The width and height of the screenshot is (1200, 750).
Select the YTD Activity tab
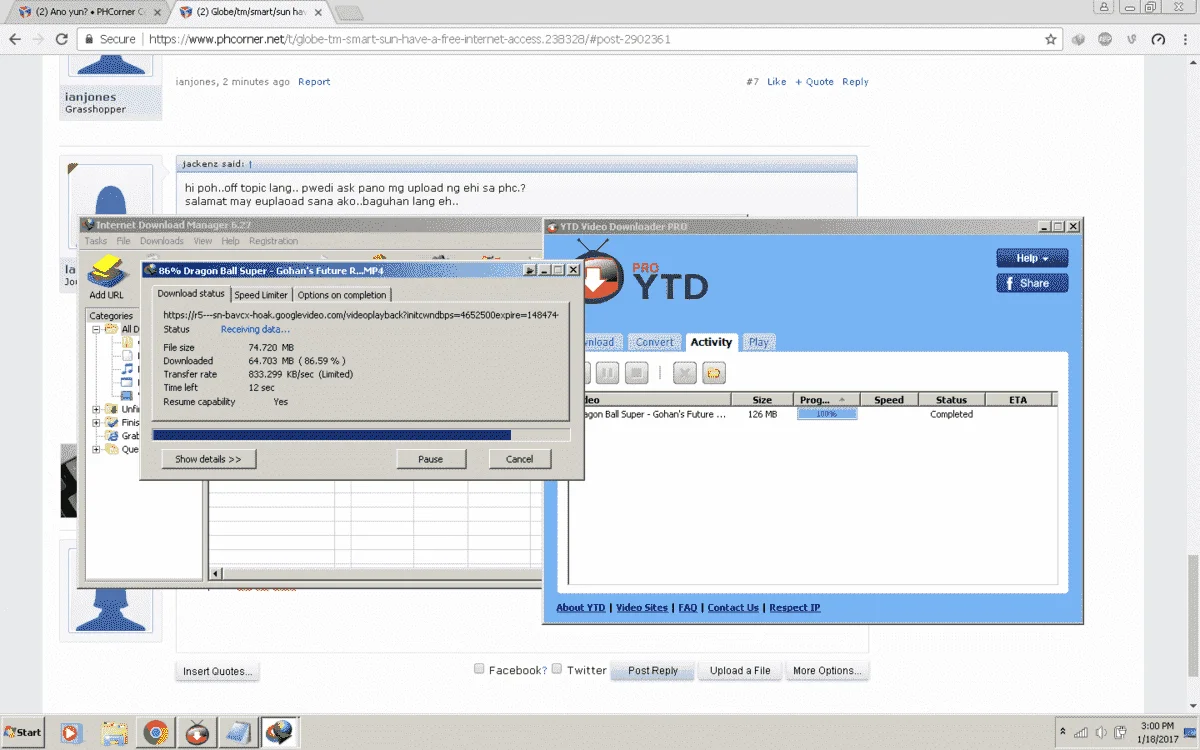711,342
